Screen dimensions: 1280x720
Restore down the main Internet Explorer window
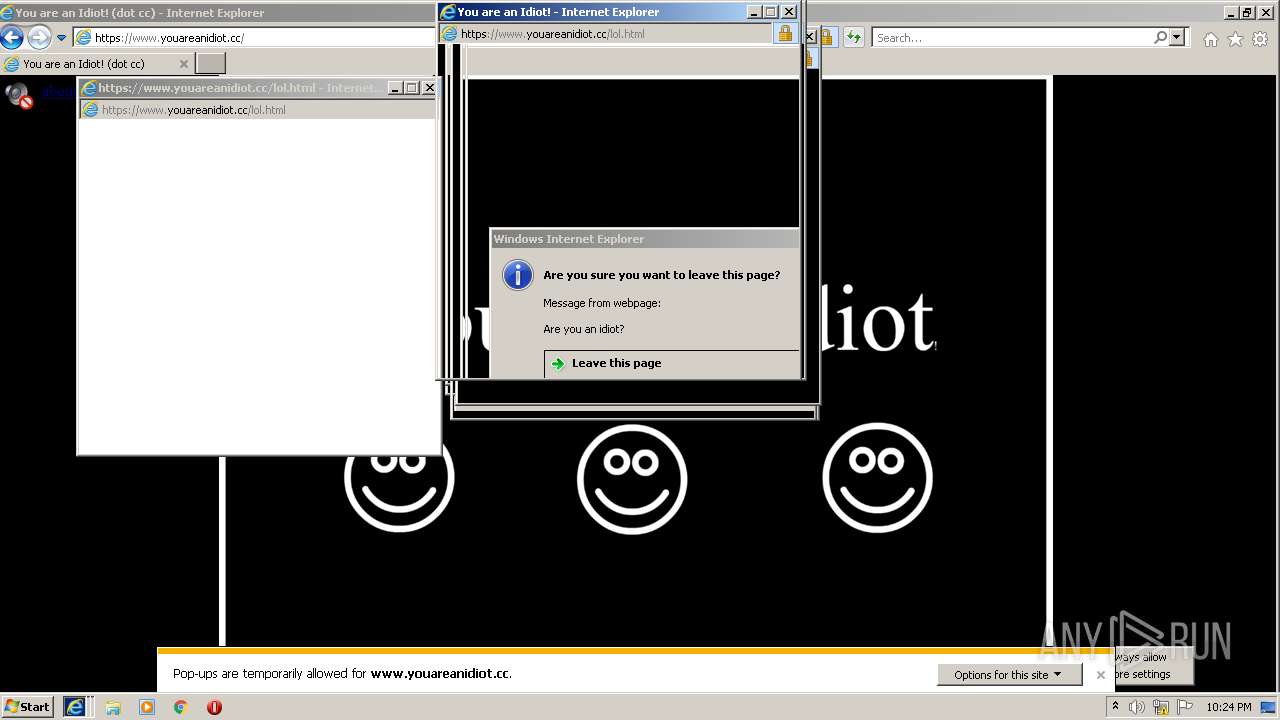coord(1247,12)
